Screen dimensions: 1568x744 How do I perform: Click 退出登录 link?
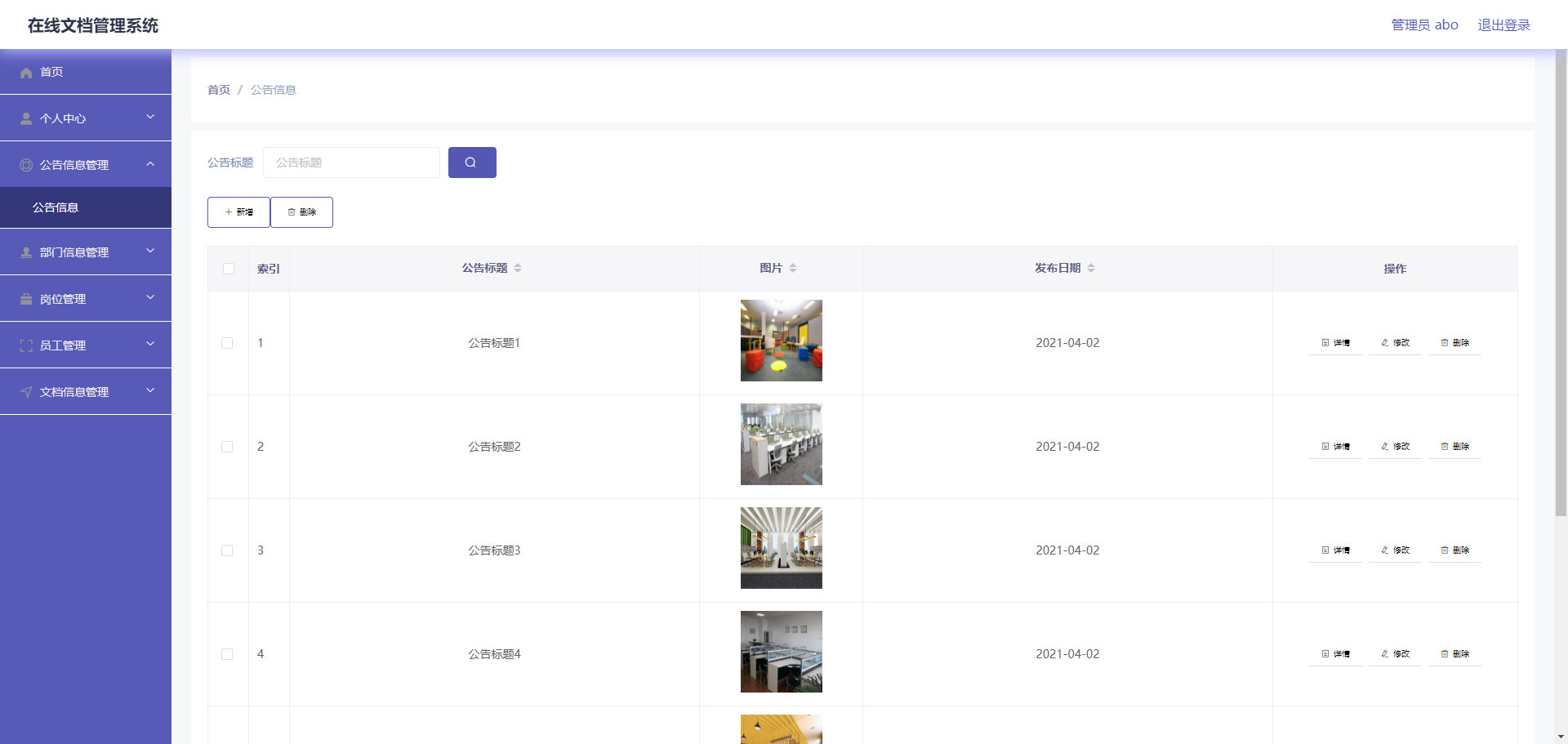(1504, 25)
